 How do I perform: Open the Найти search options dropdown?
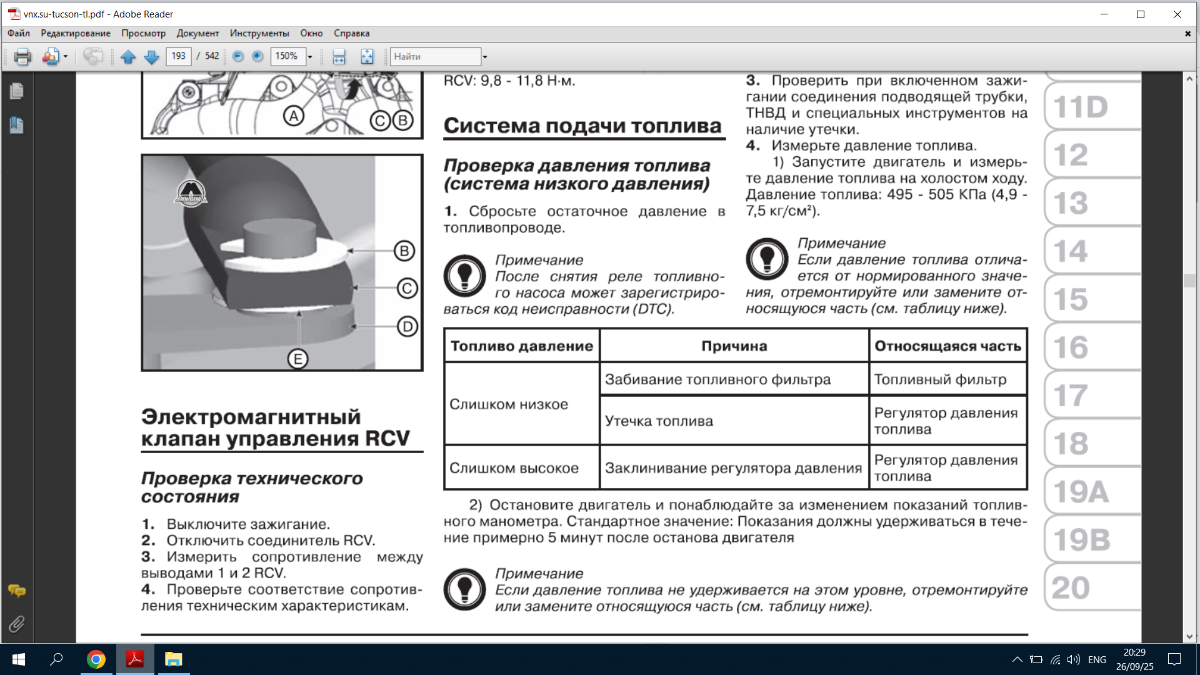(484, 57)
